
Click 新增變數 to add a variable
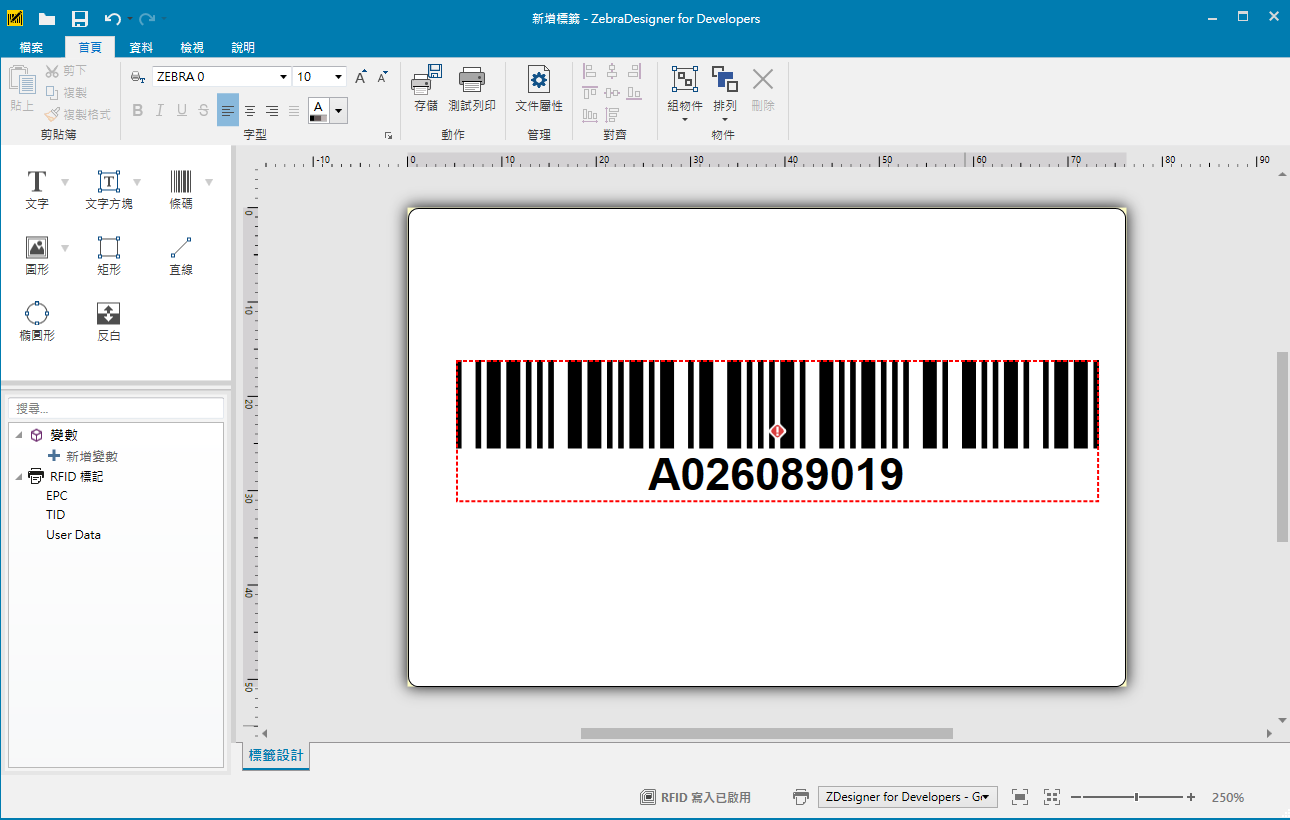[x=83, y=456]
